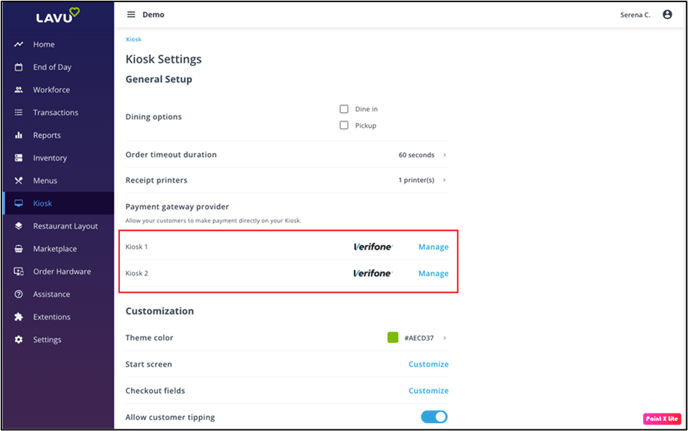
Task: Click Customize link for Start screen
Action: click(428, 364)
